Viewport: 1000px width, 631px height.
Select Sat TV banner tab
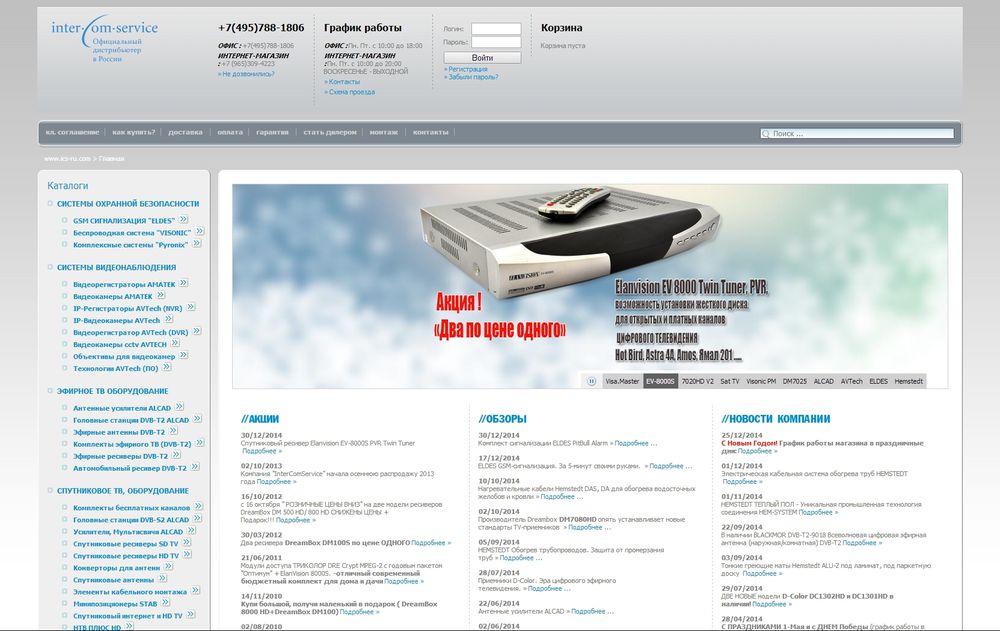pyautogui.click(x=730, y=382)
